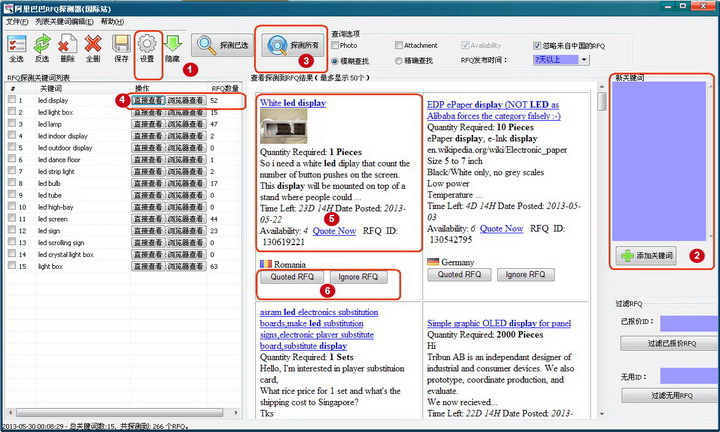Open the 文件(F) menu

tap(17, 22)
